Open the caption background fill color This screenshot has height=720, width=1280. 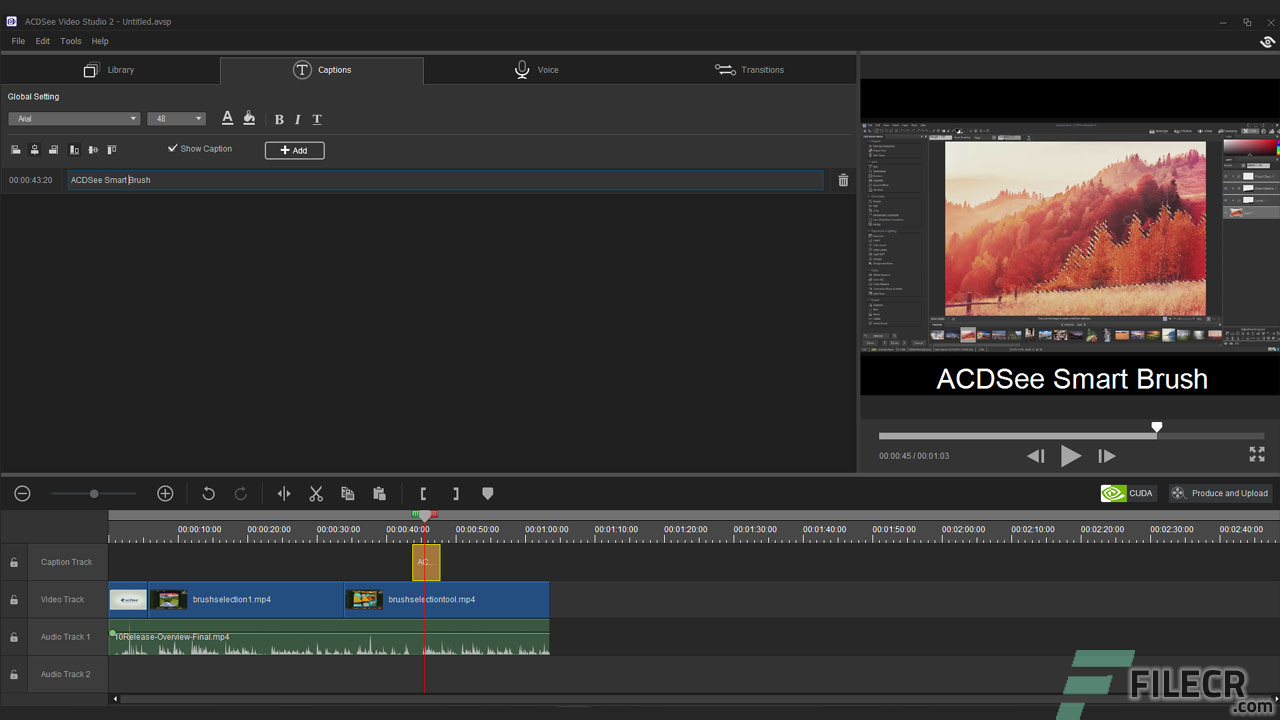click(x=249, y=118)
